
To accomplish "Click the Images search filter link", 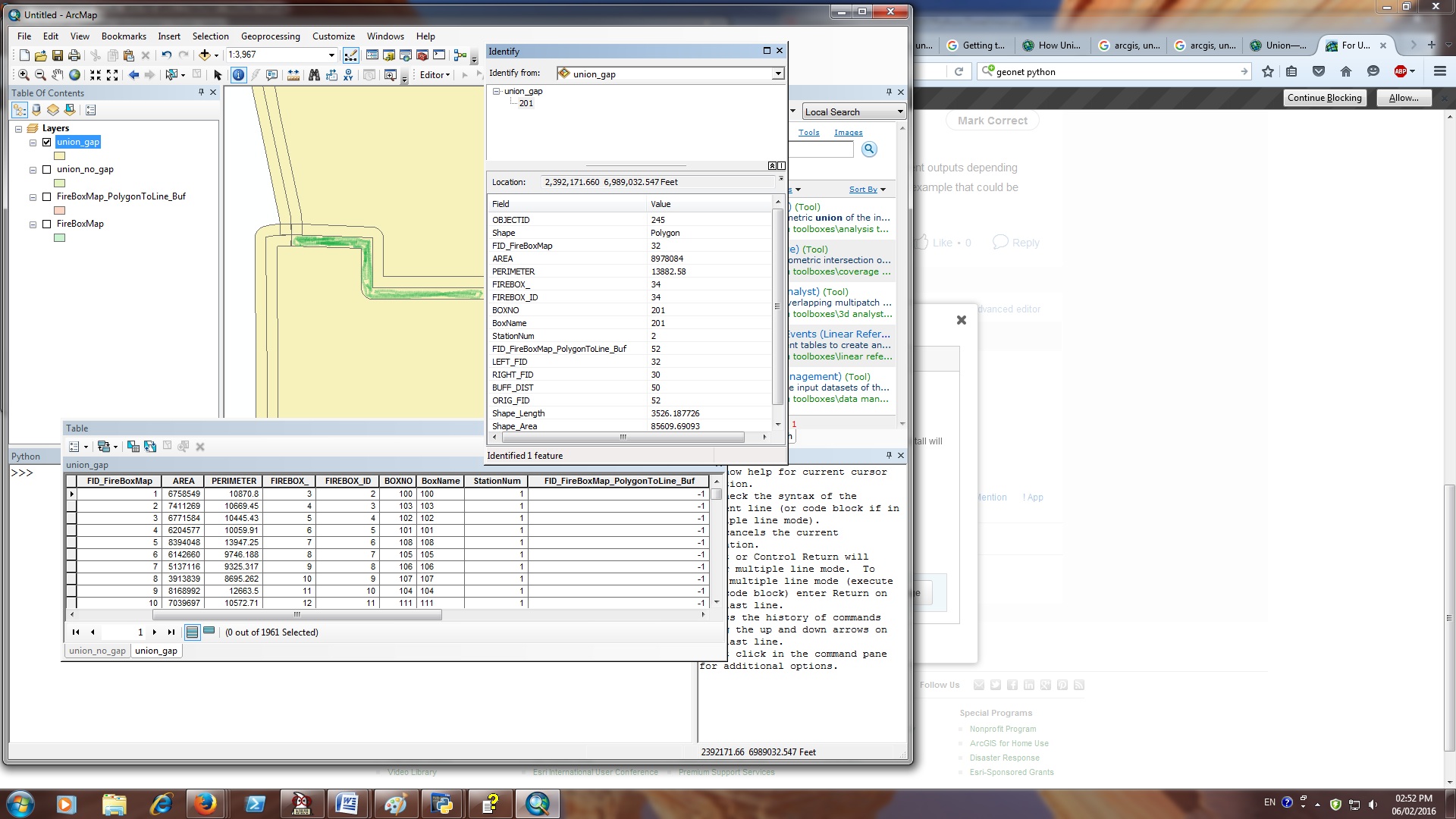I will [848, 133].
